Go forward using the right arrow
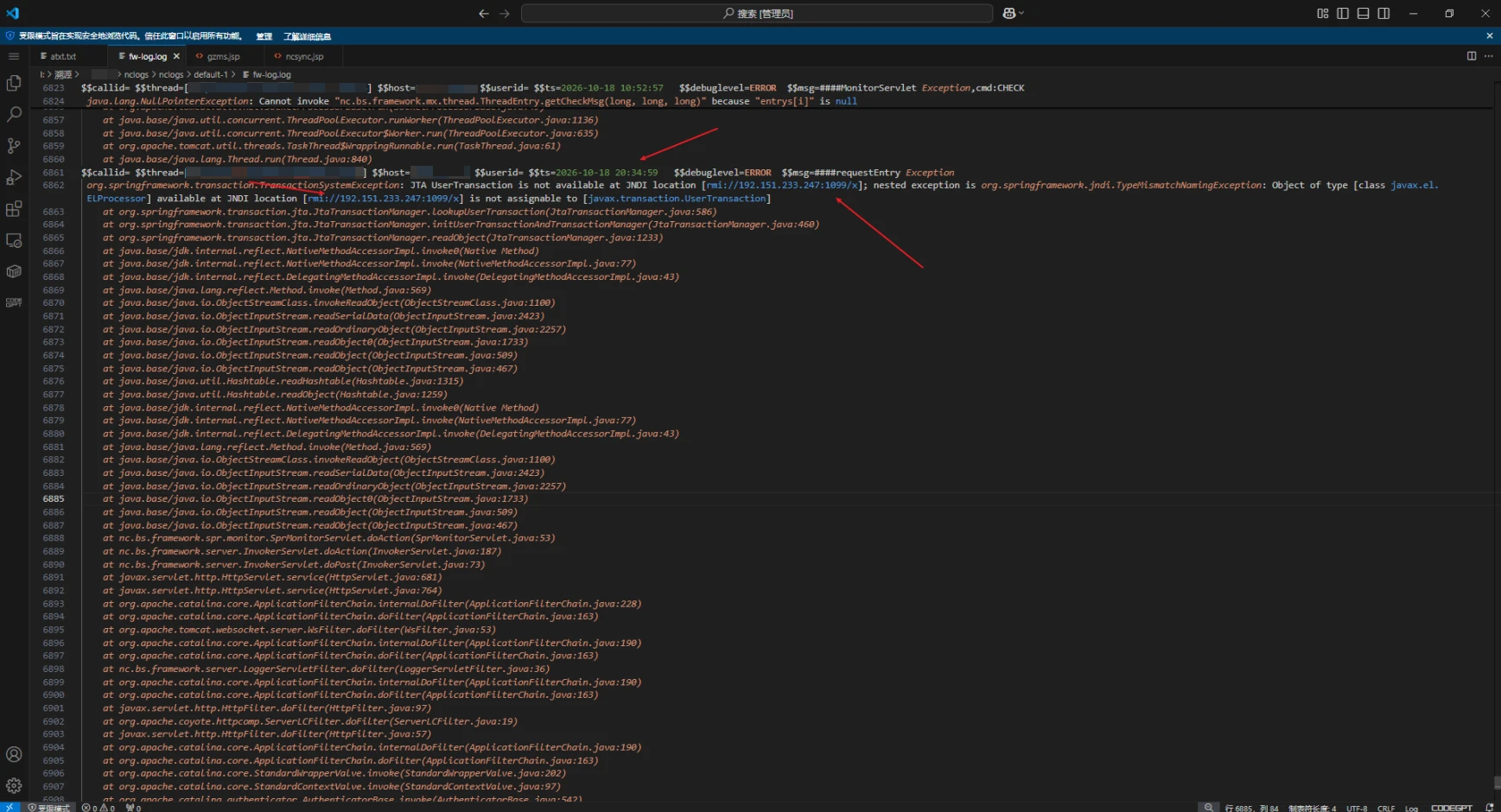Image resolution: width=1501 pixels, height=812 pixels. [505, 13]
